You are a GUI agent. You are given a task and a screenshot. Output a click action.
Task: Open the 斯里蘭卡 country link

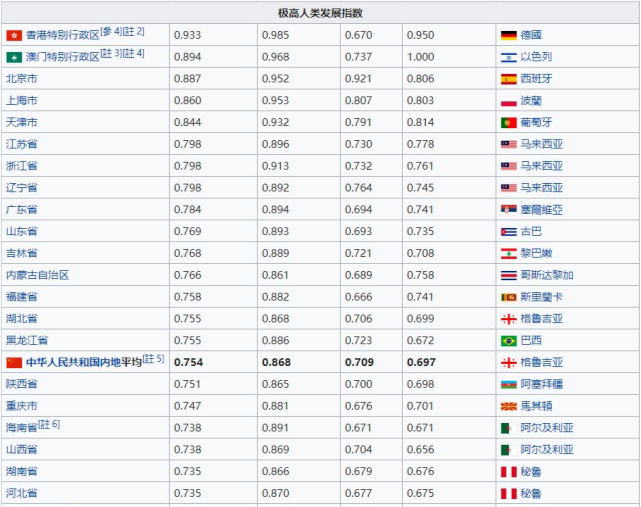pos(541,297)
